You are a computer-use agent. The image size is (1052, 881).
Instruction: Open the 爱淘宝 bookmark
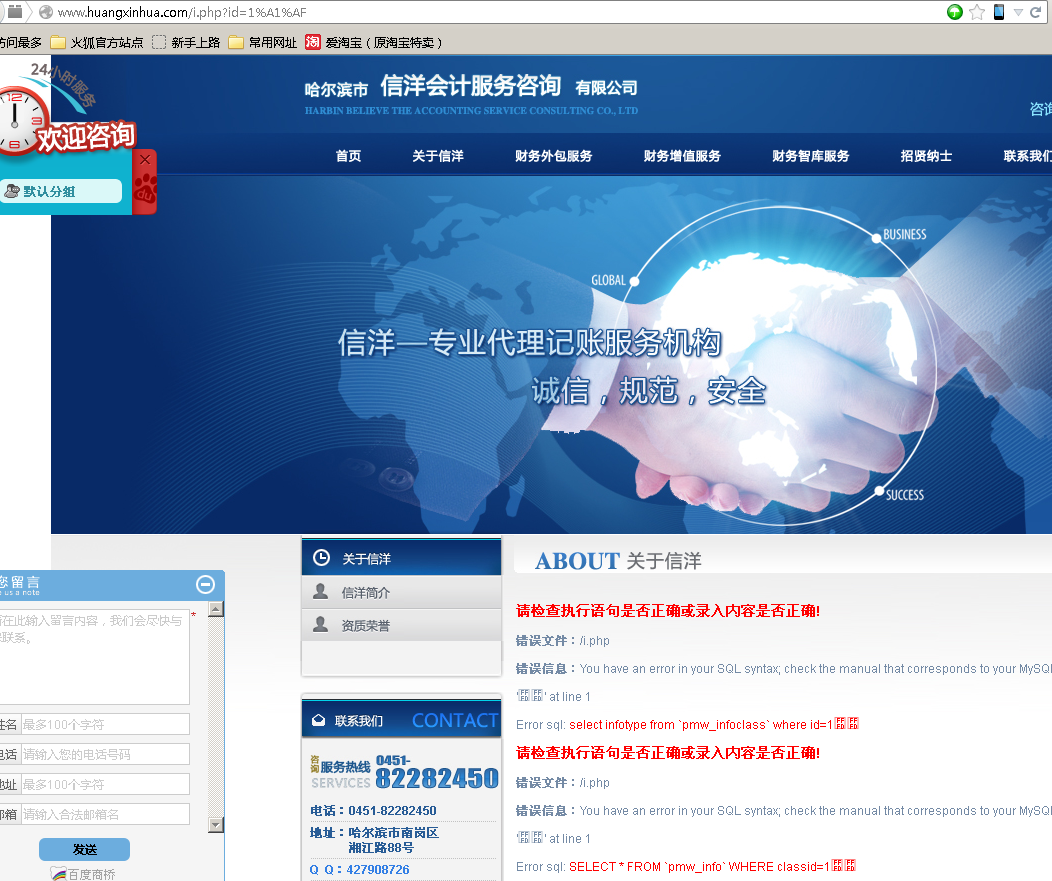tap(374, 42)
